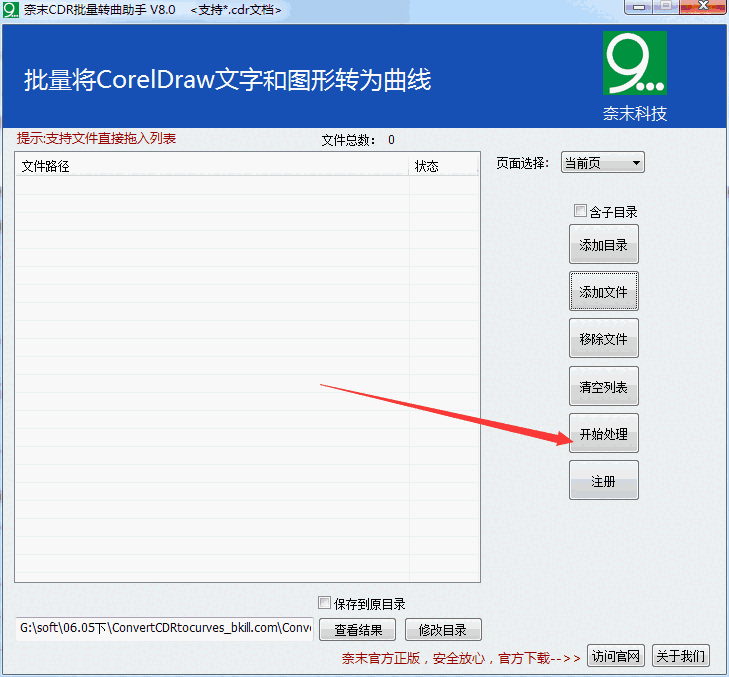729x677 pixels.
Task: Start processing with 开始处理 button
Action: 603,433
